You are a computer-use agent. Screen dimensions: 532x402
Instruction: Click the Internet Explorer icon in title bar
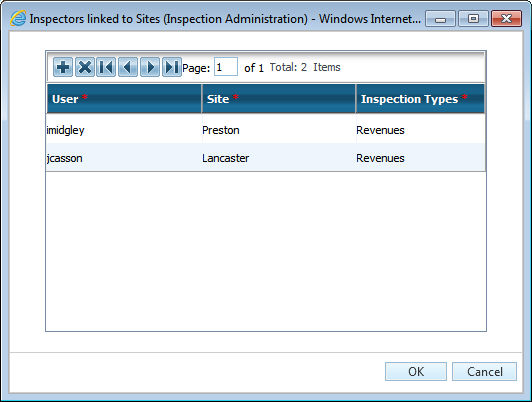18,18
